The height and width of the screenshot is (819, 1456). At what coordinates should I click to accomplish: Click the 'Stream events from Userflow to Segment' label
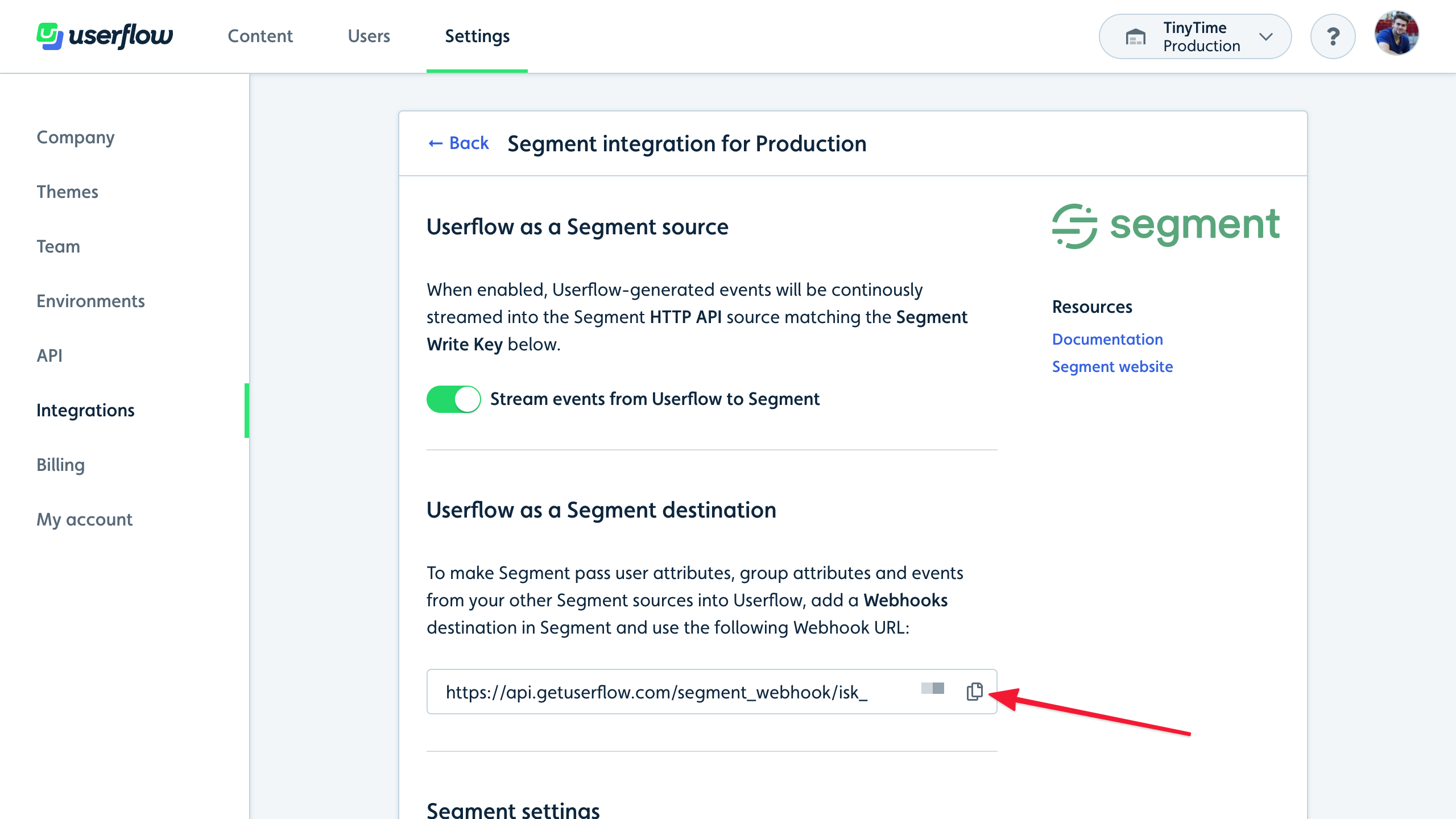tap(655, 399)
